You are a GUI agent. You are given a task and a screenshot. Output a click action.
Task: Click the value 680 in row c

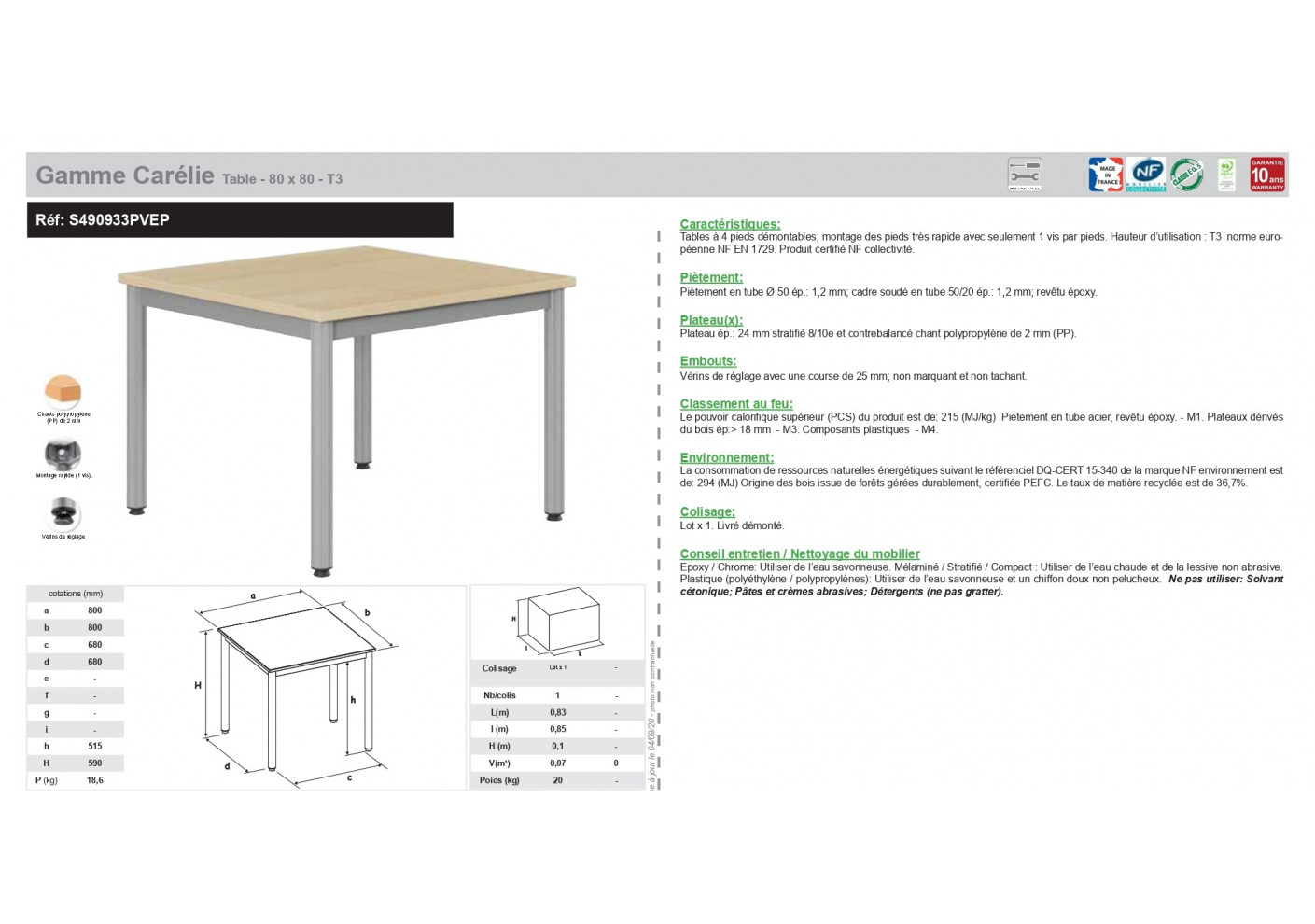tap(95, 645)
